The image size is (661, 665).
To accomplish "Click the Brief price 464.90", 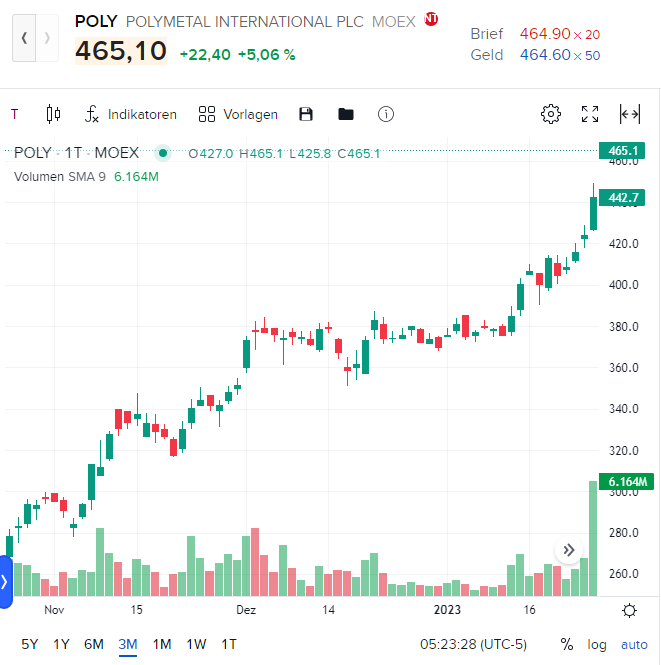I will tap(545, 34).
